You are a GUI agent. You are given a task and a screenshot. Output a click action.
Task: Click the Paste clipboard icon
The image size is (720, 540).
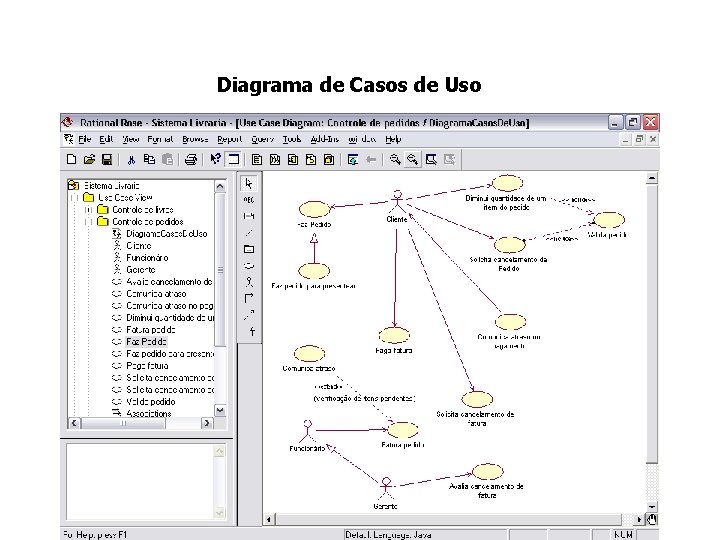pos(168,159)
